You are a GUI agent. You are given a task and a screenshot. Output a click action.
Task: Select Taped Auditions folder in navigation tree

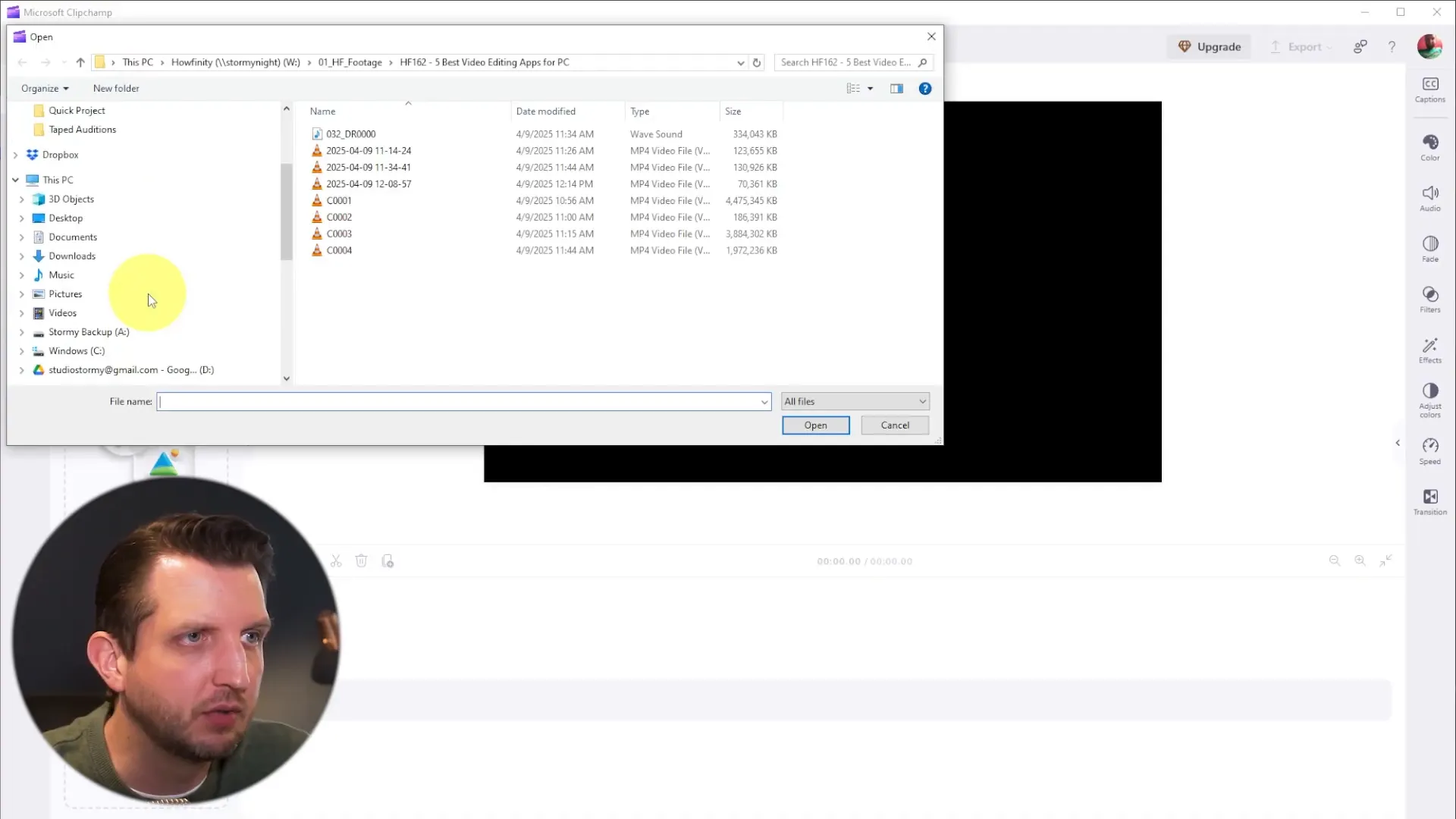pos(82,130)
